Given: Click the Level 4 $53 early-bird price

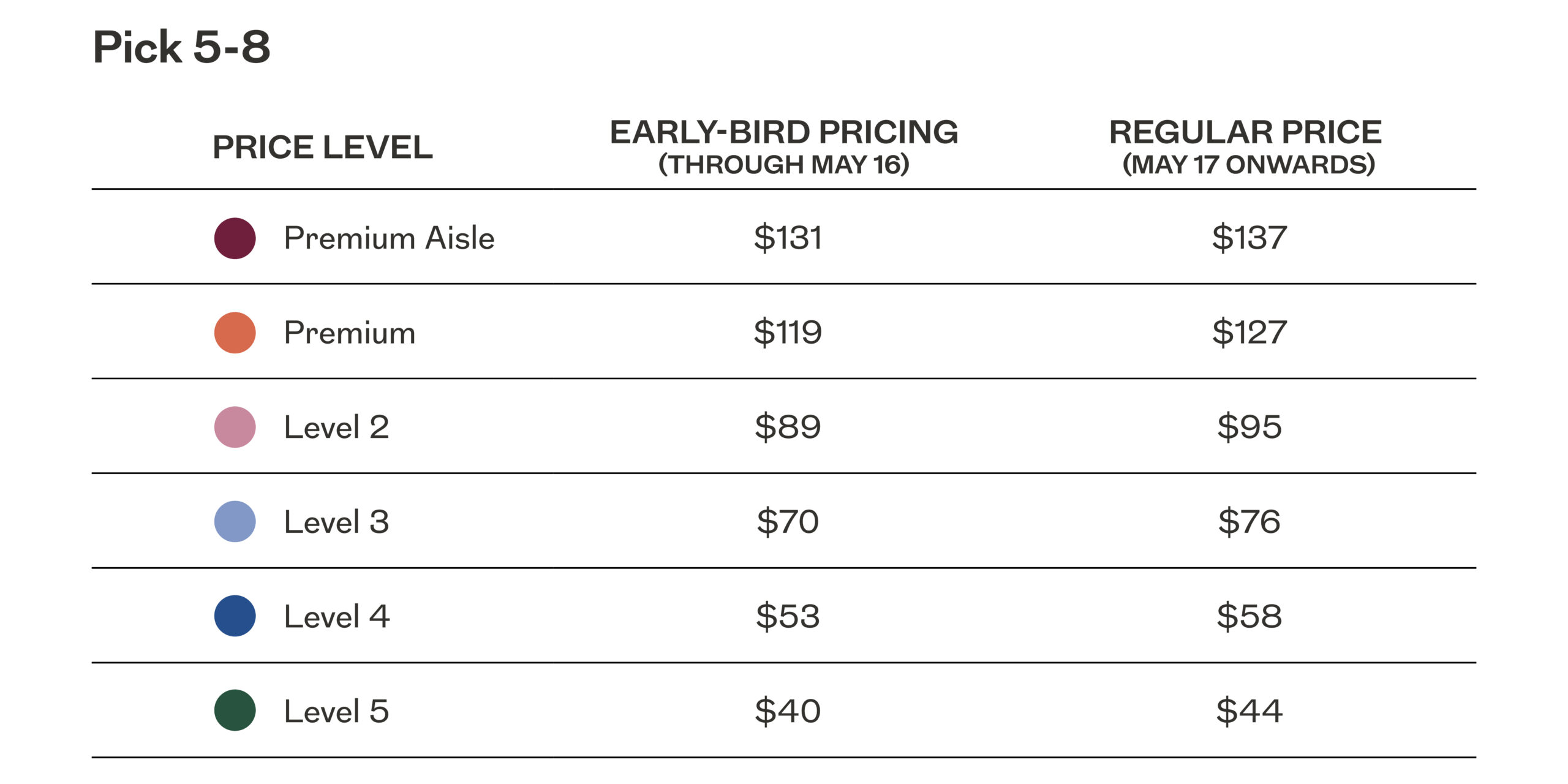Looking at the screenshot, I should tap(788, 616).
